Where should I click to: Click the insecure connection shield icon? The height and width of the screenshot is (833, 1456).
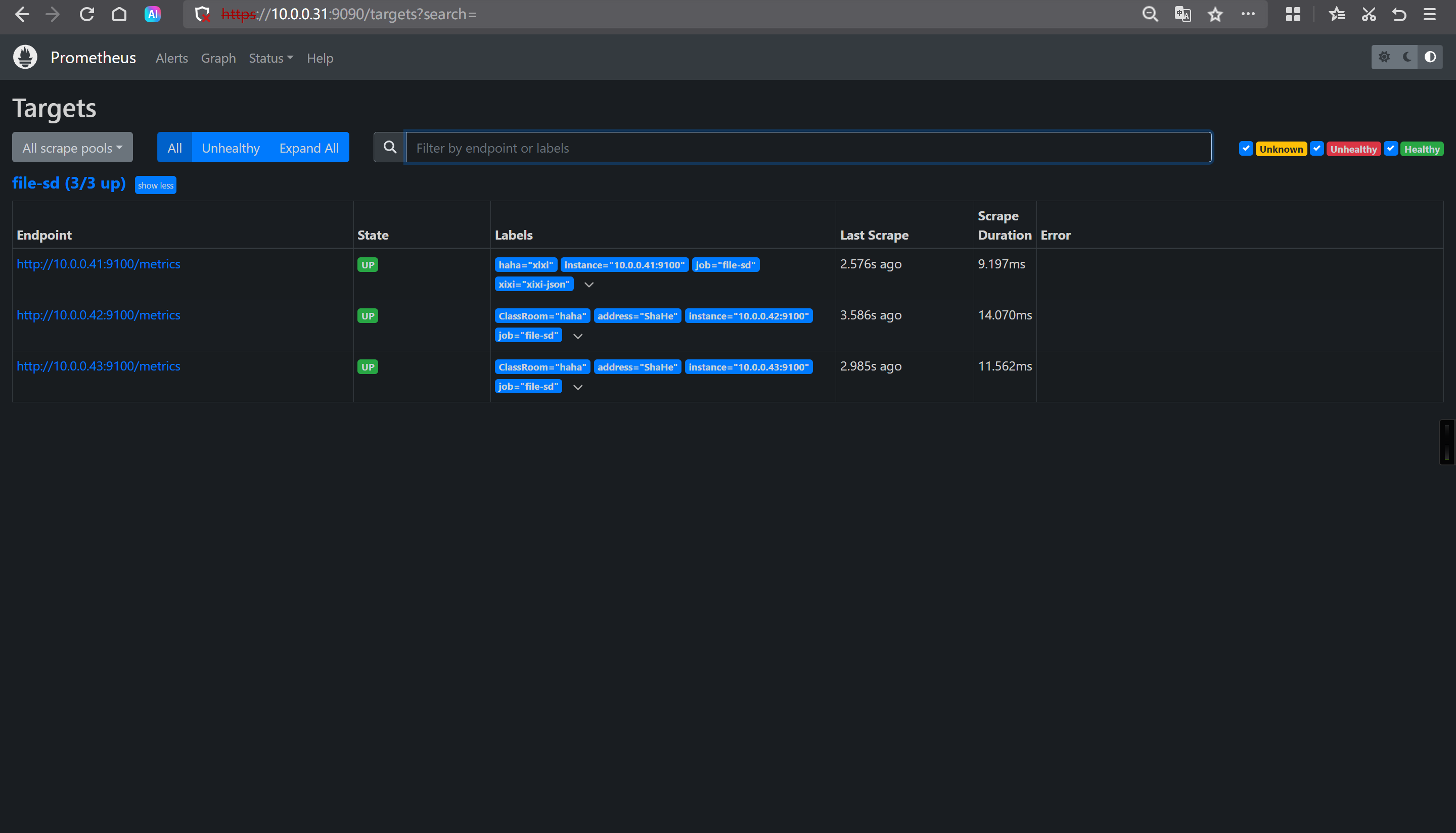pyautogui.click(x=202, y=14)
